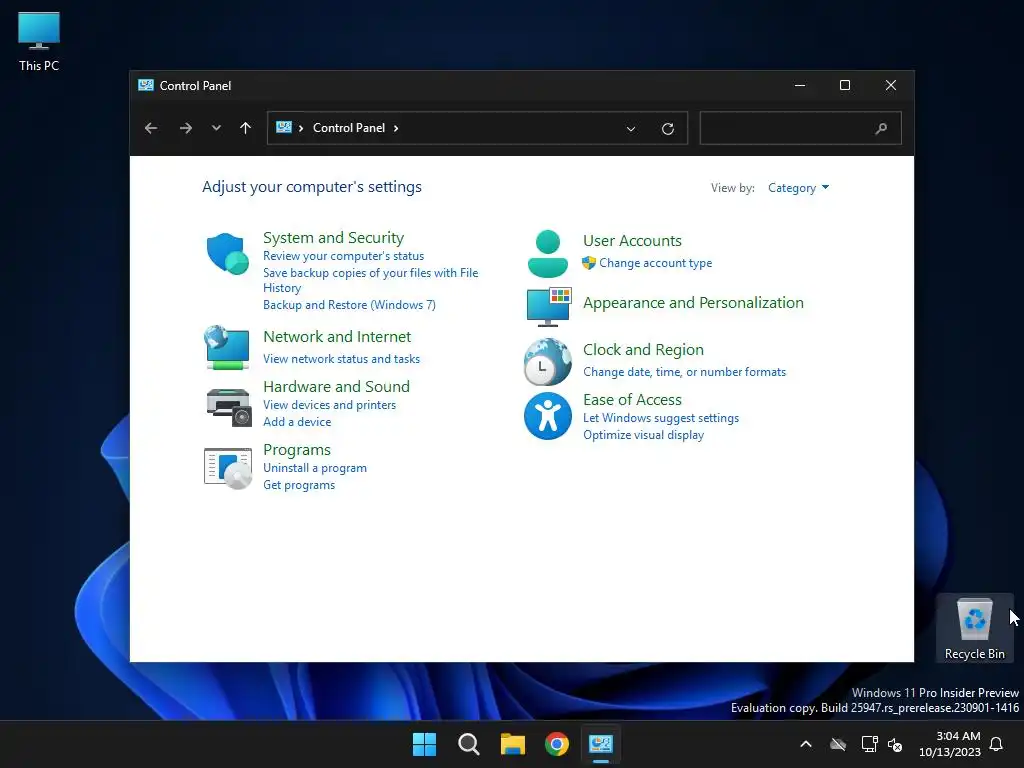Open the taskbar clock and date
The image size is (1024, 768).
(x=950, y=744)
